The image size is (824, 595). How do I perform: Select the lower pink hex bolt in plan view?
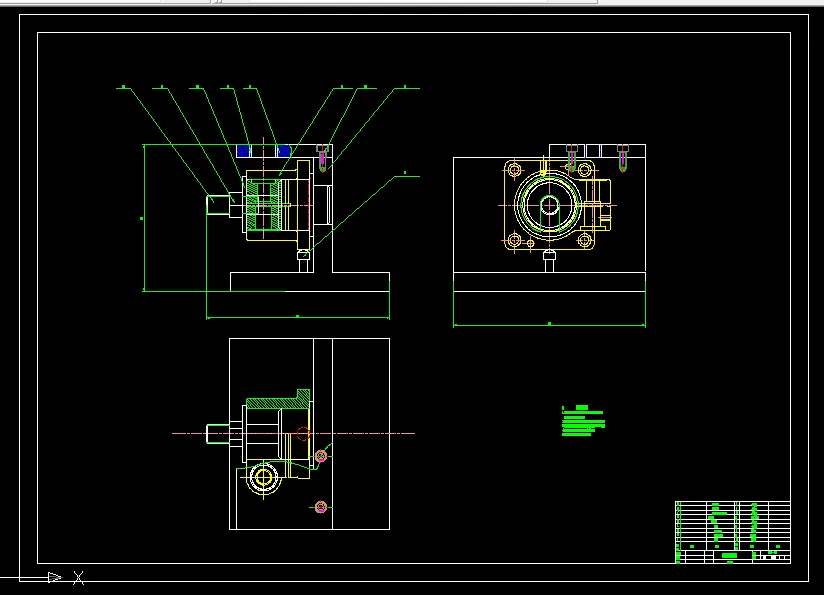(321, 507)
